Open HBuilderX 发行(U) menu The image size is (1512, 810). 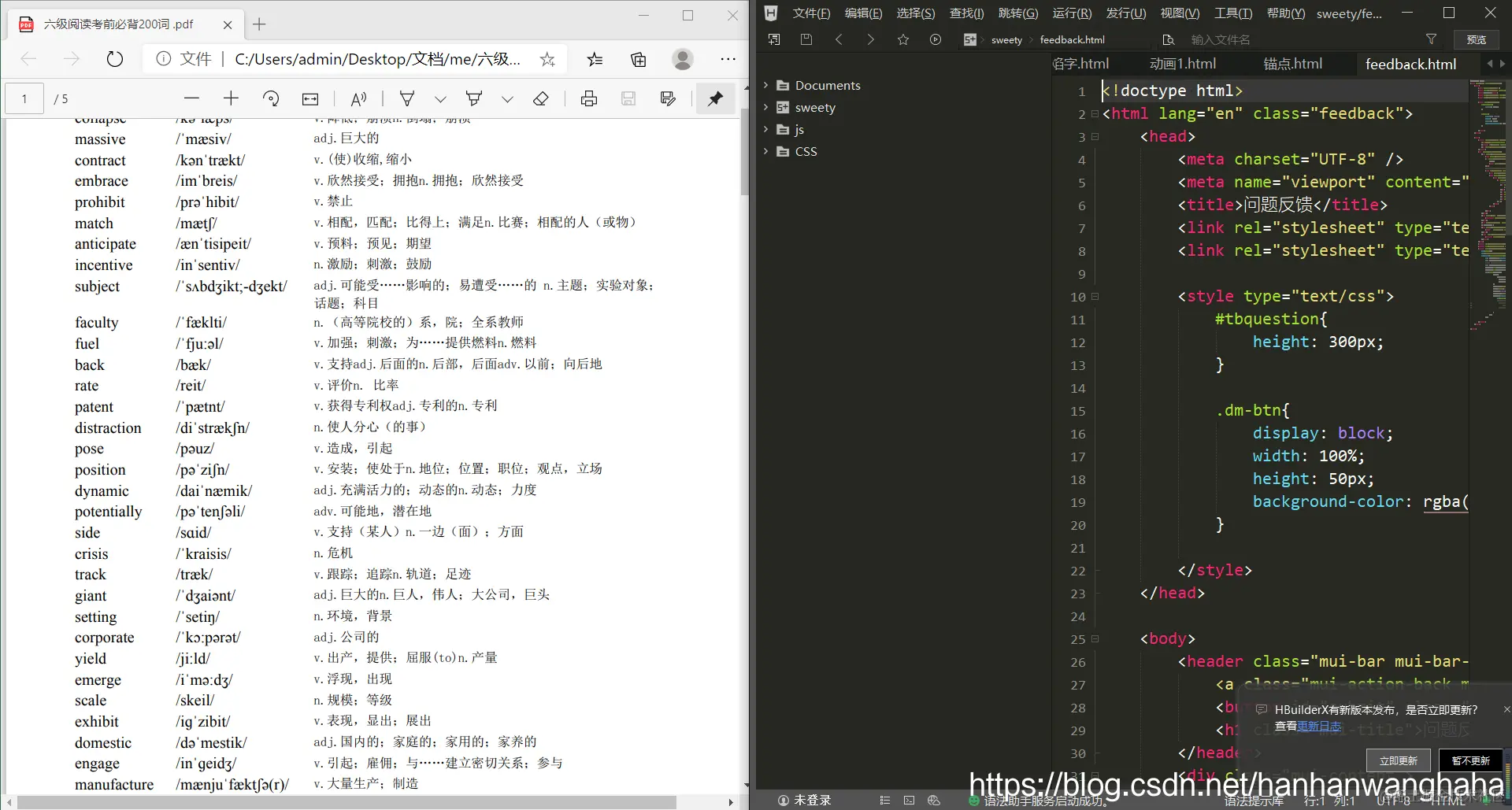[1126, 13]
